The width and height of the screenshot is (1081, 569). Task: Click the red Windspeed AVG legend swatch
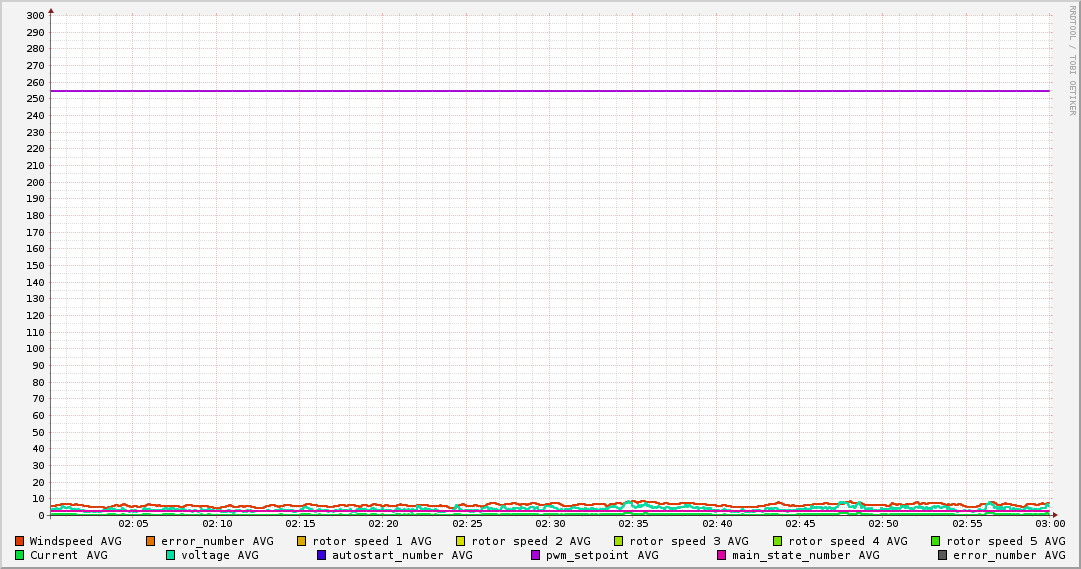pos(19,541)
